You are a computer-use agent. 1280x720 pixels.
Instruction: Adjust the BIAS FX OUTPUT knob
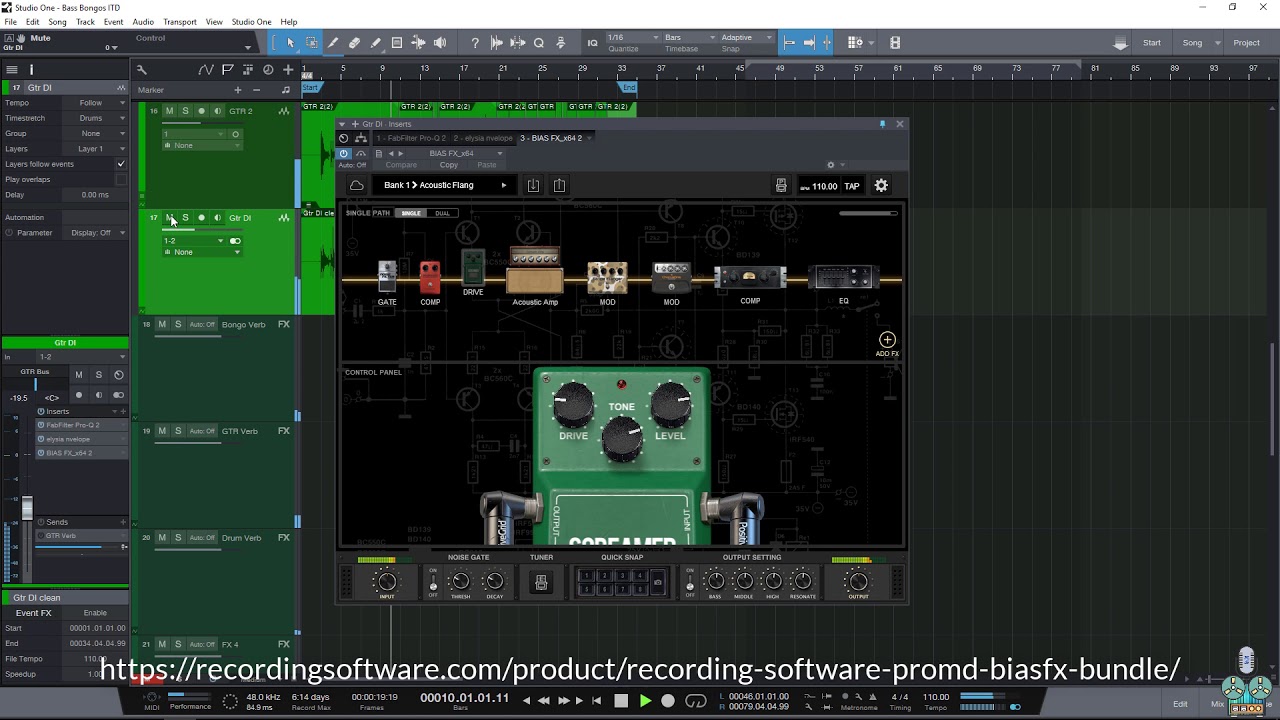click(x=858, y=581)
